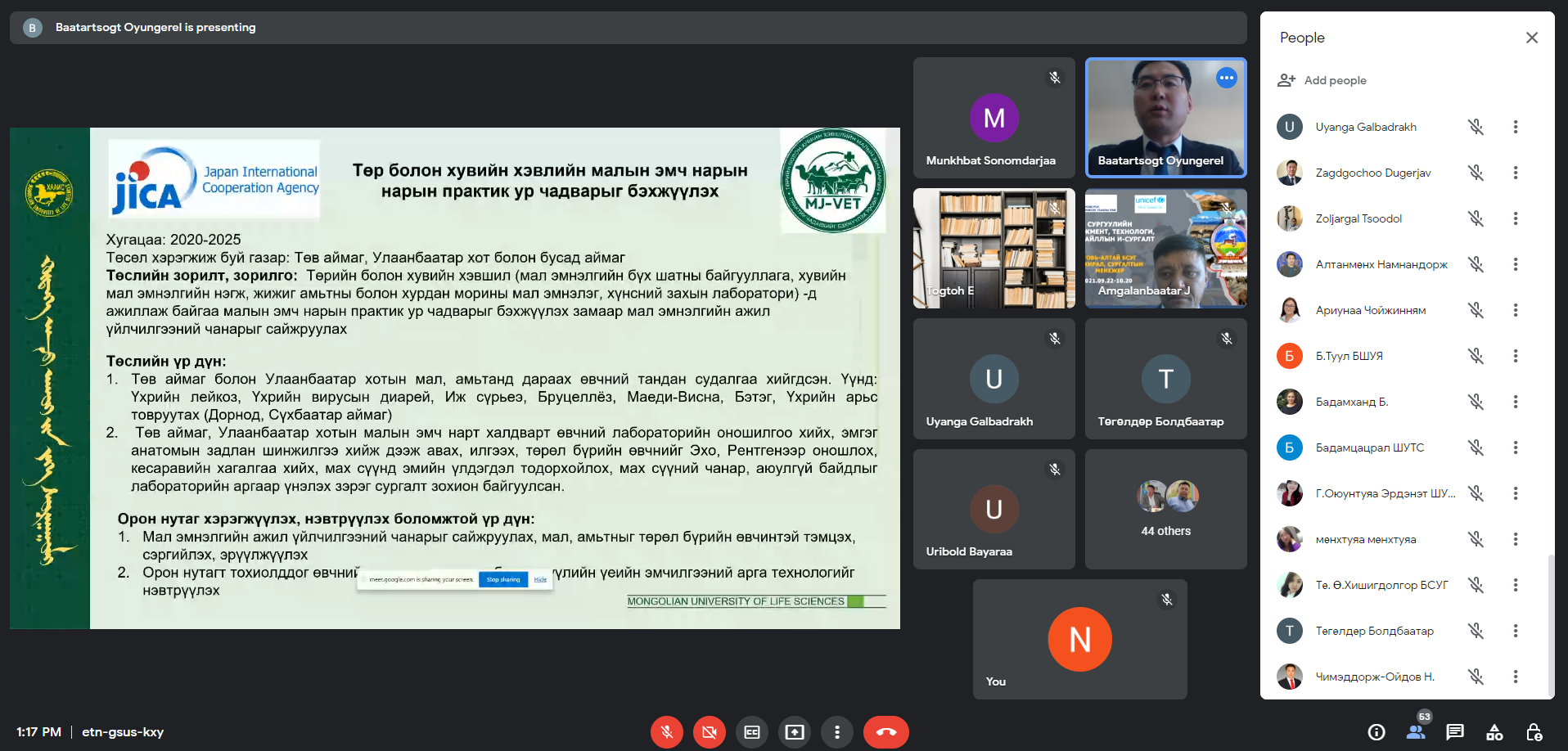Show everyone via the people icon
This screenshot has height=751, width=1568.
click(x=1416, y=732)
